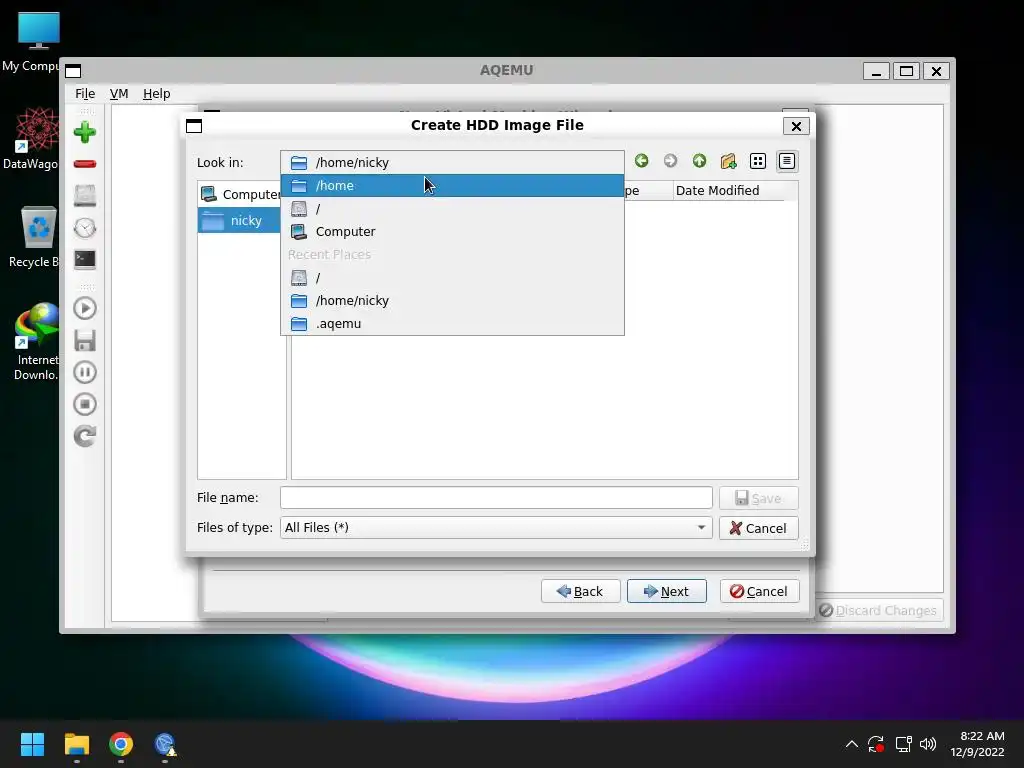Click the sync update tray icon
This screenshot has height=768, width=1024.
click(x=876, y=744)
